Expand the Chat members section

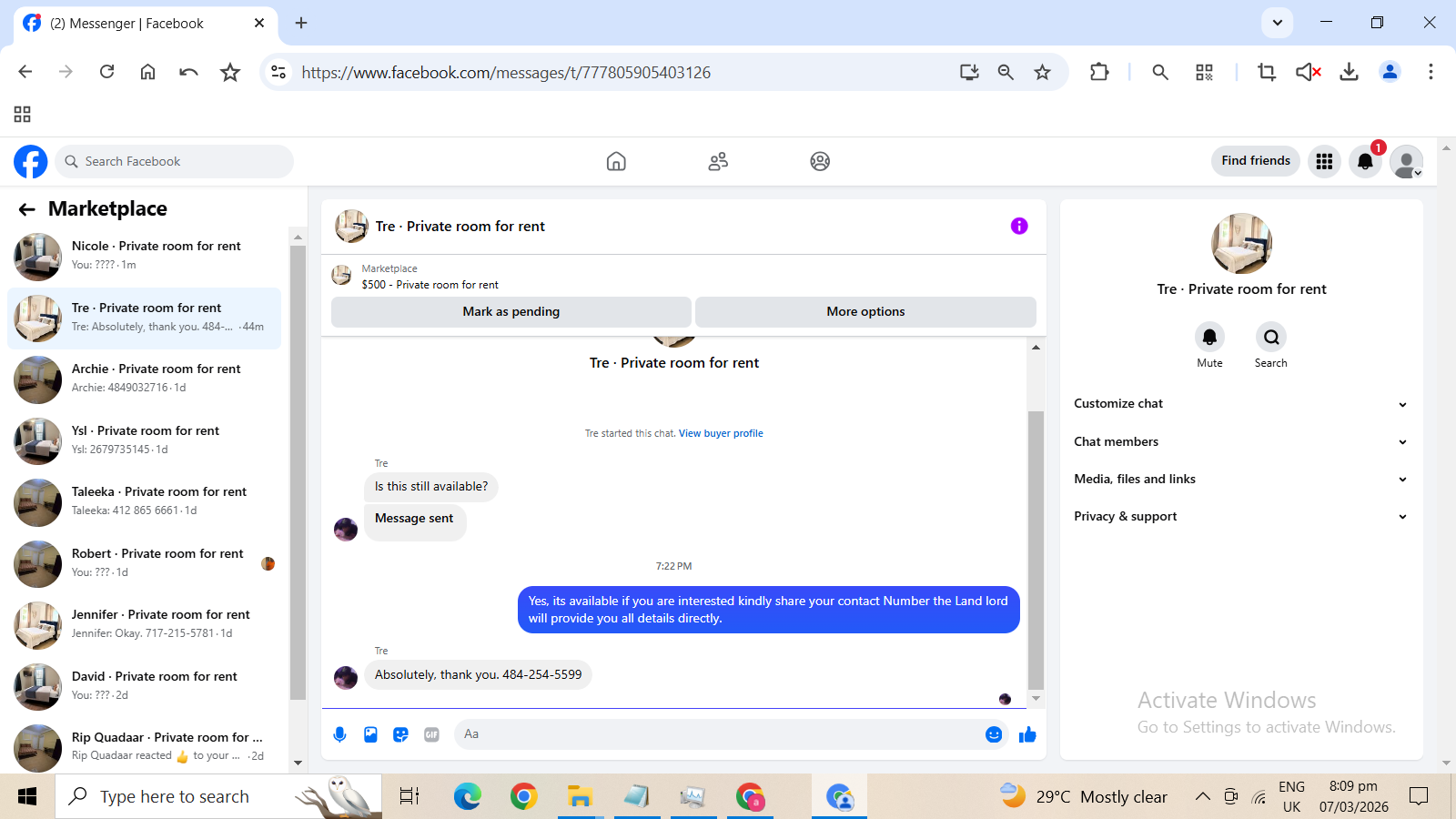1241,442
